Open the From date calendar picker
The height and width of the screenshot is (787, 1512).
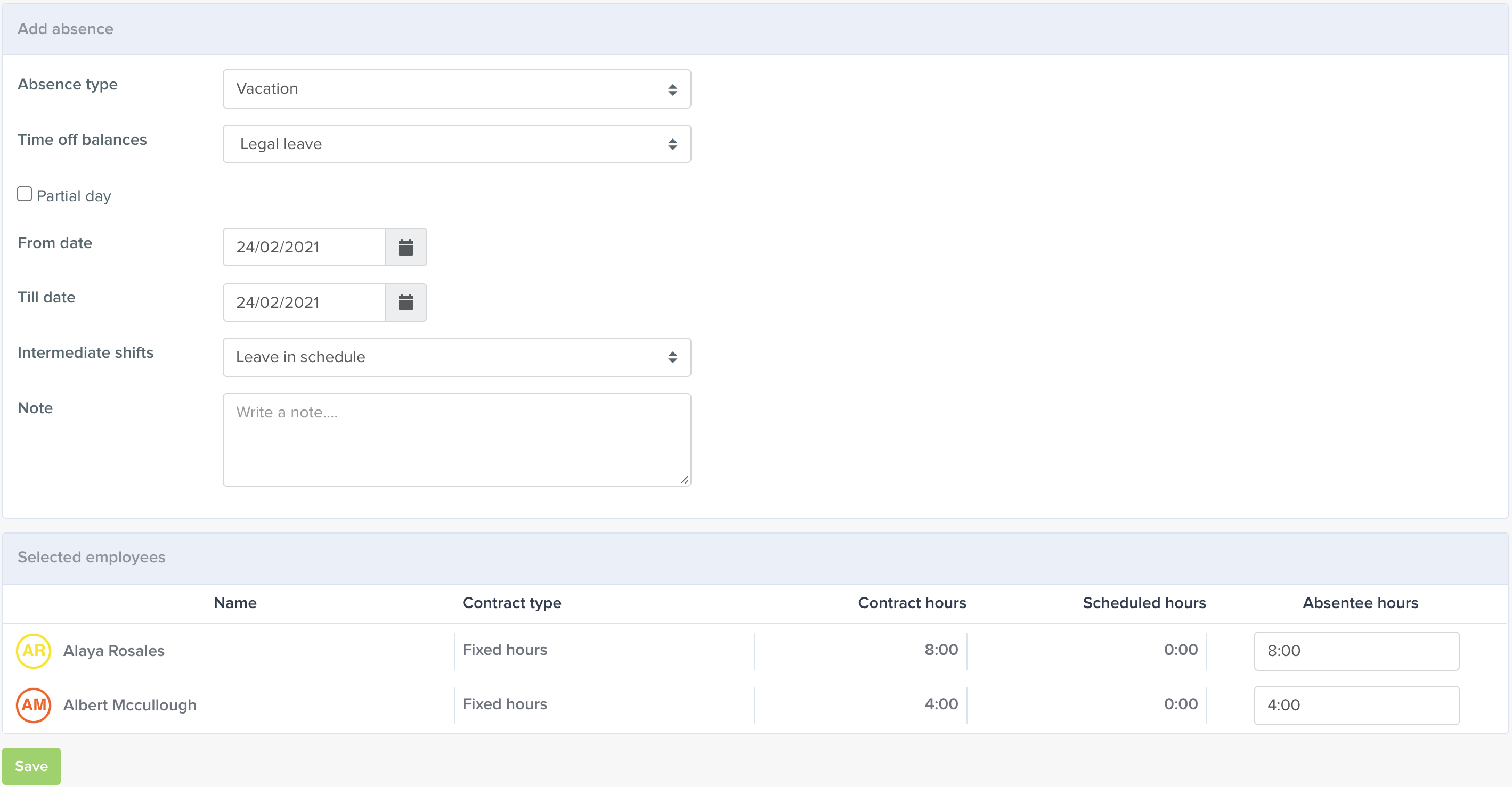pos(405,247)
